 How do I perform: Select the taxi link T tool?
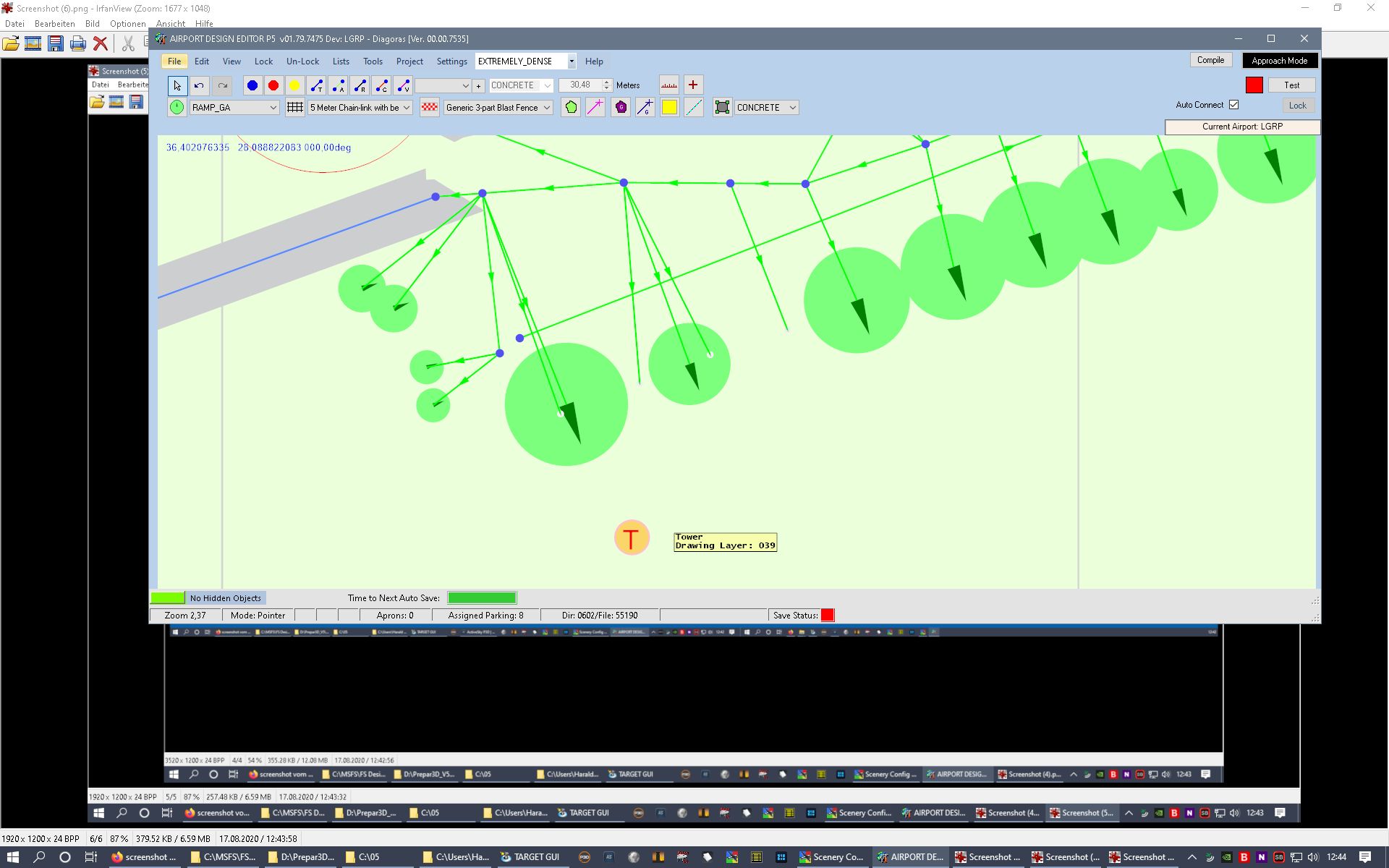pyautogui.click(x=317, y=85)
